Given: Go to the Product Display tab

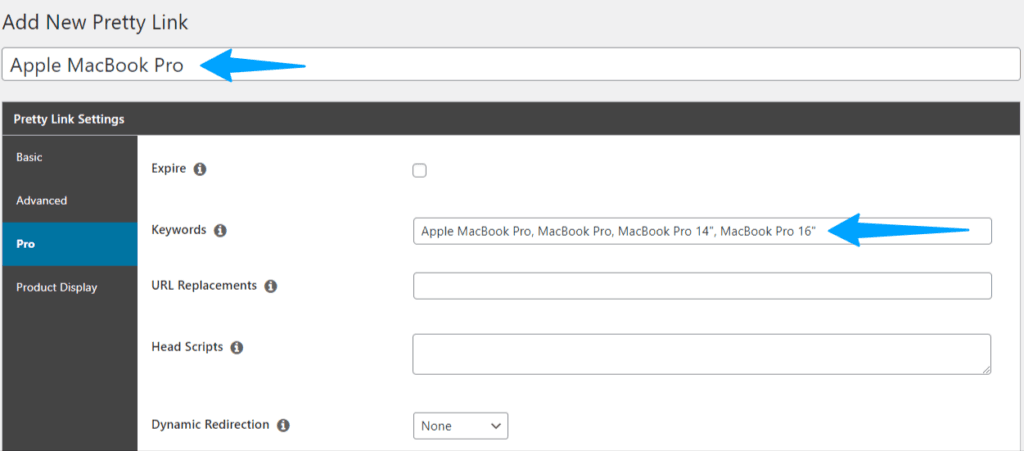Looking at the screenshot, I should 57,287.
